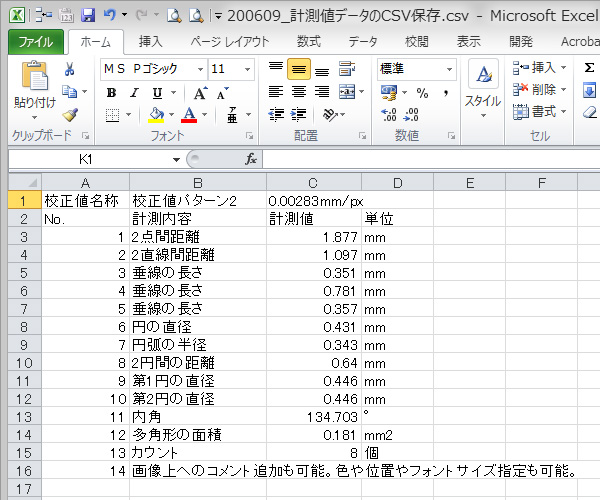Click the Copy icon in clipboard group
The width and height of the screenshot is (600, 500).
pyautogui.click(x=70, y=92)
